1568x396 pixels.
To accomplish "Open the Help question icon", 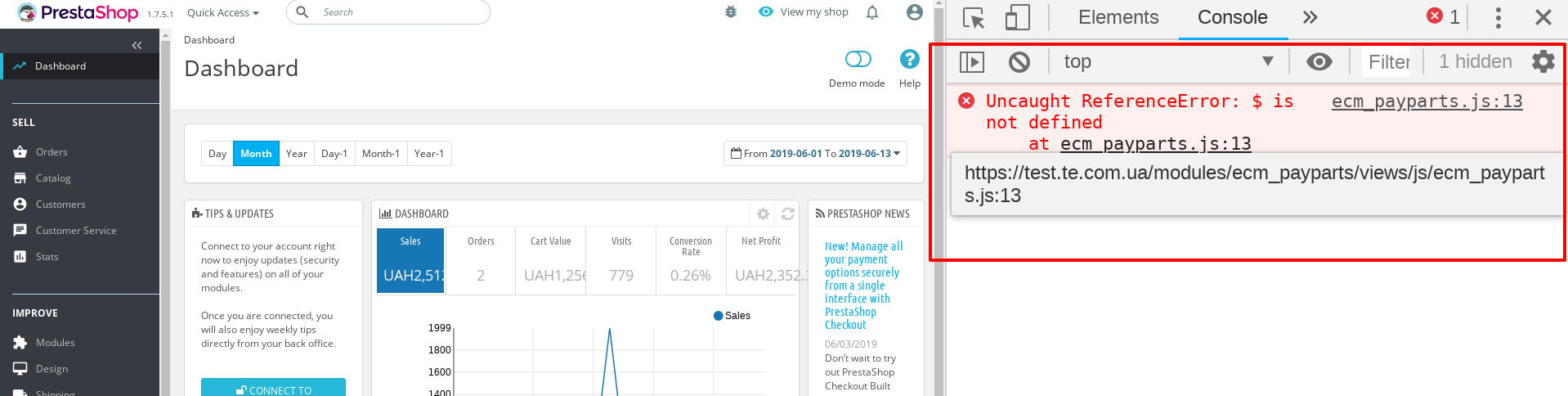I will pyautogui.click(x=910, y=59).
